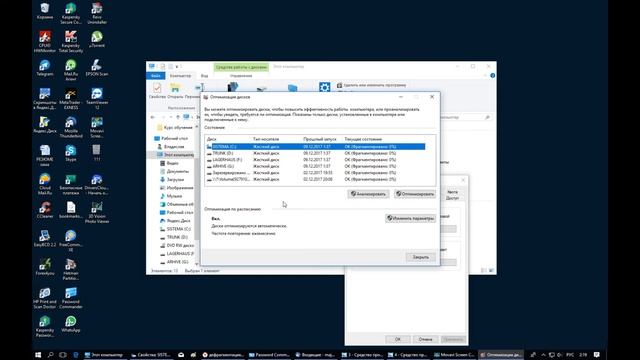The image size is (640, 360).
Task: Open Видео folder in Explorer tree
Action: (x=169, y=163)
